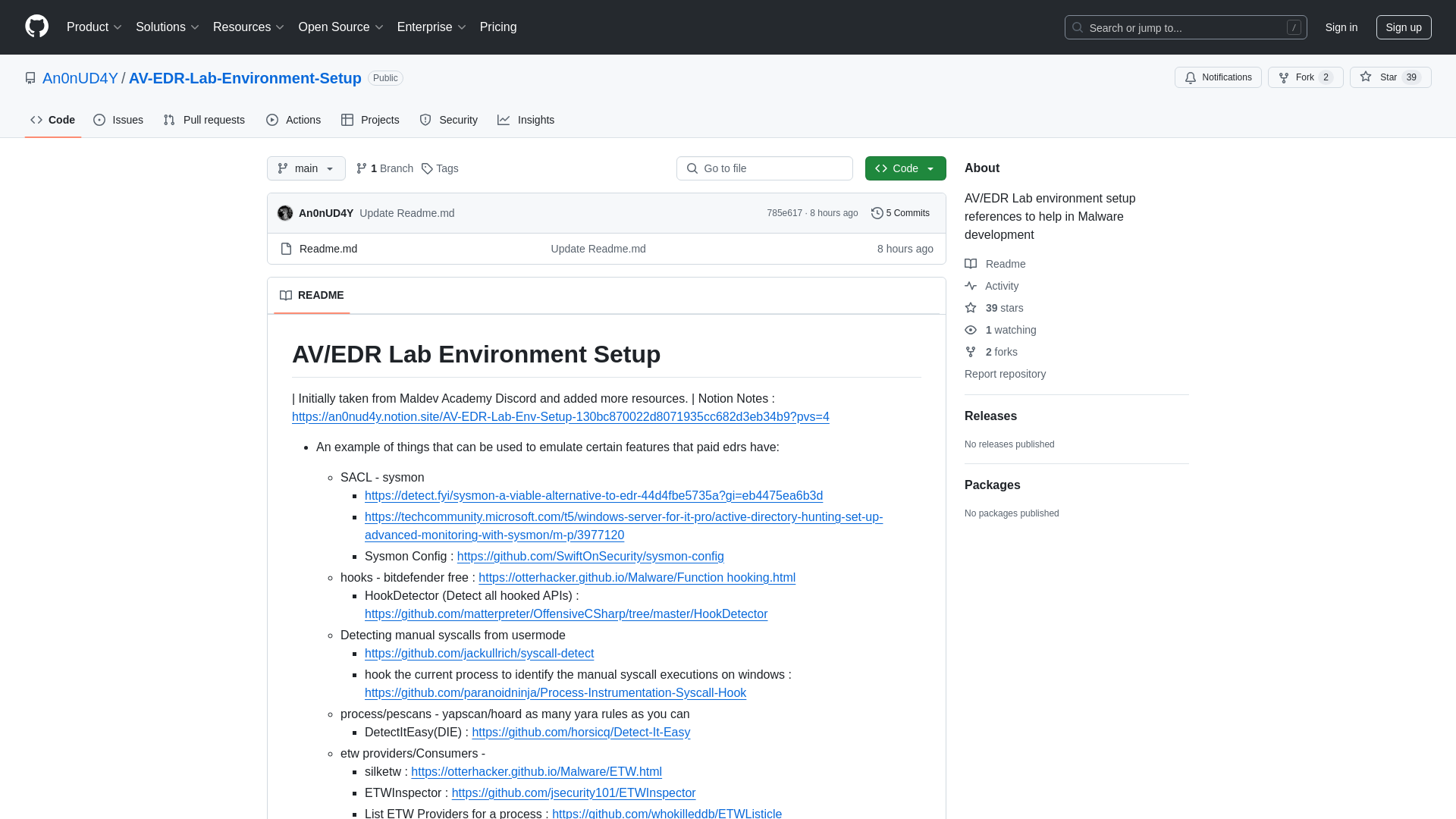Image resolution: width=1456 pixels, height=819 pixels.
Task: Open the Pull requests tab
Action: point(204,120)
